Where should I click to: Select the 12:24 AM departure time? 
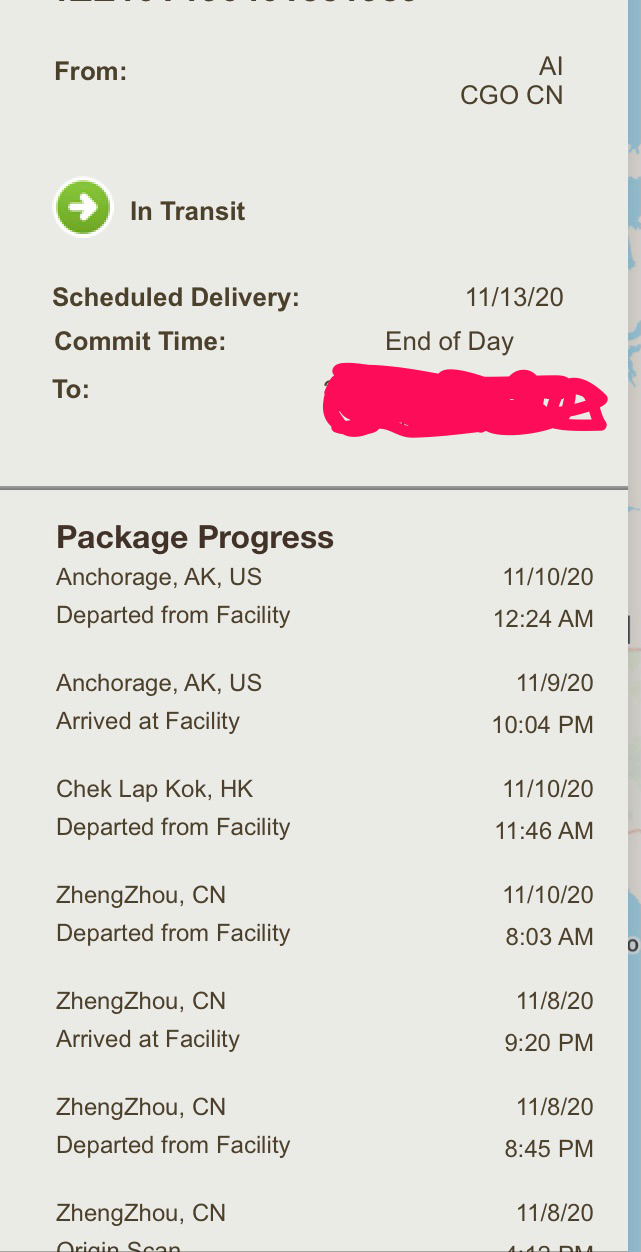click(x=543, y=619)
